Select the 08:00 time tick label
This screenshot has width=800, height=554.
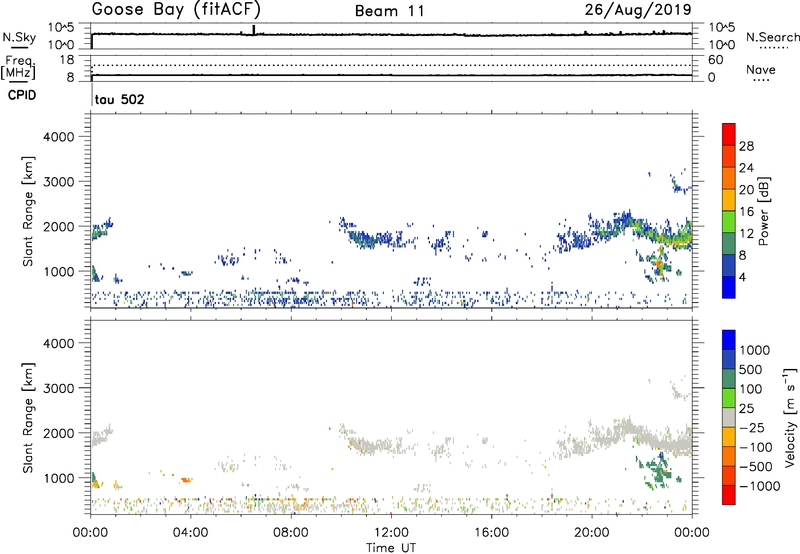click(291, 533)
